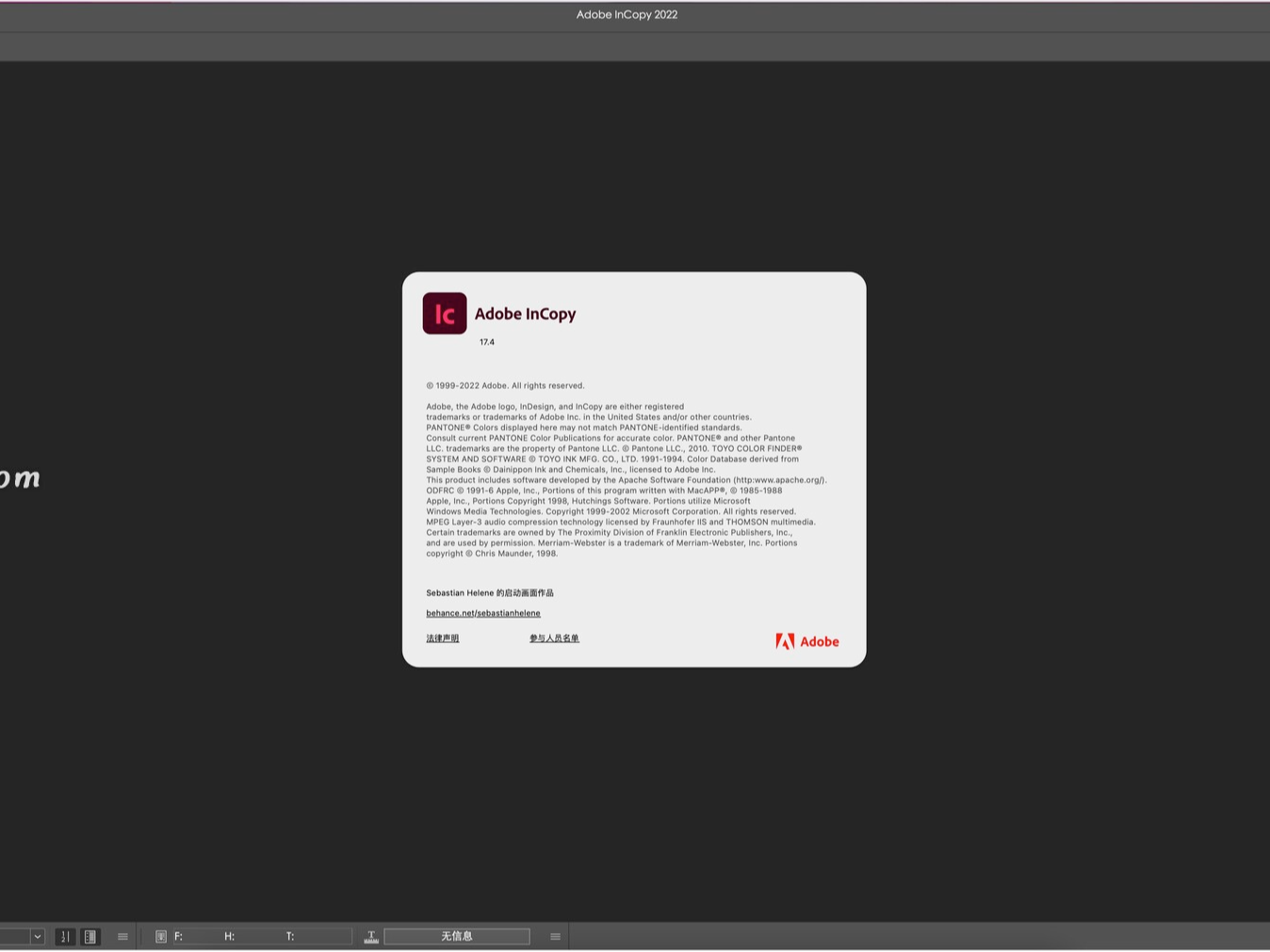Toggle the depth ruler indicator in the status bar

pyautogui.click(x=370, y=936)
